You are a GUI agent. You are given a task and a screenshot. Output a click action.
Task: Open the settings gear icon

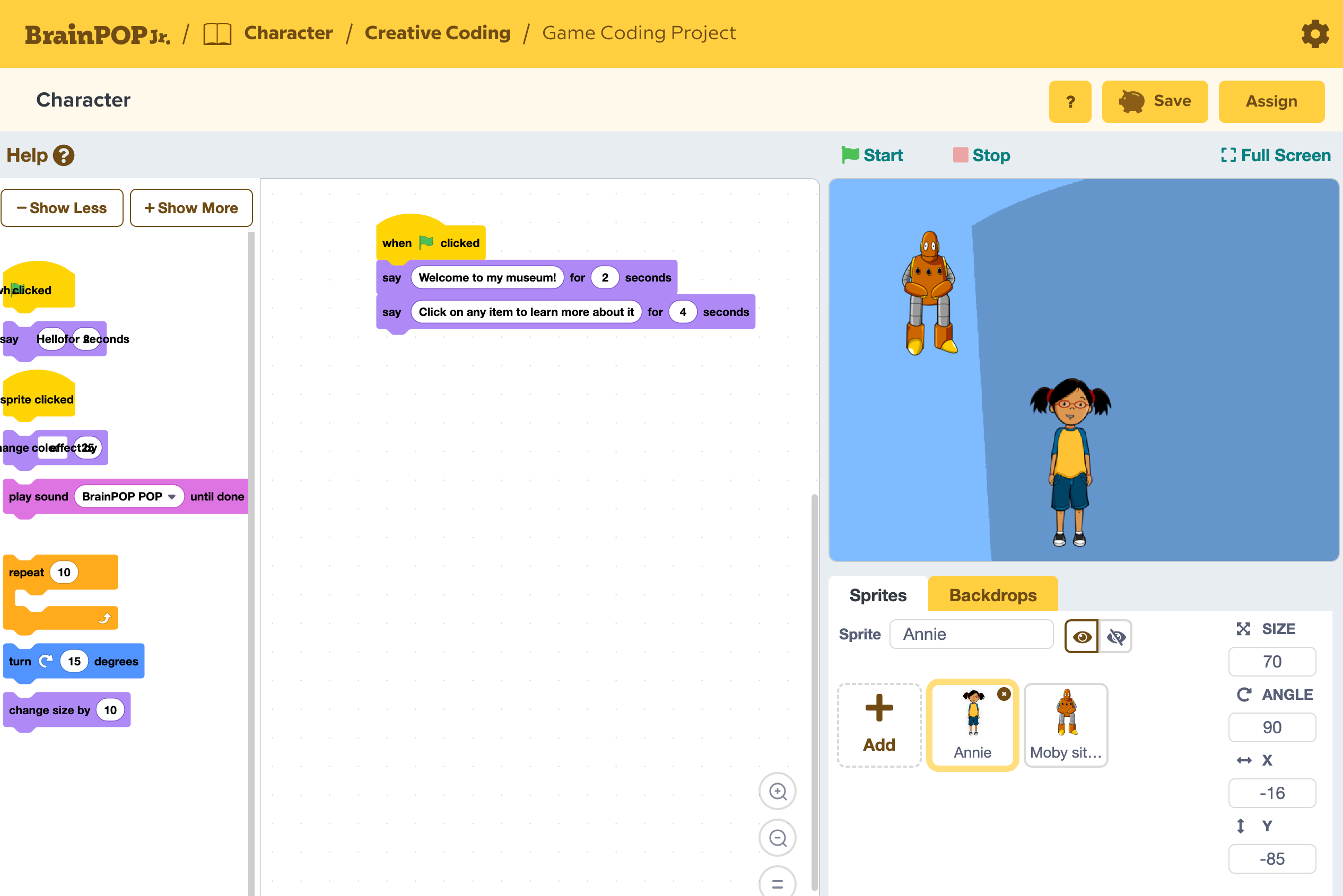coord(1315,34)
